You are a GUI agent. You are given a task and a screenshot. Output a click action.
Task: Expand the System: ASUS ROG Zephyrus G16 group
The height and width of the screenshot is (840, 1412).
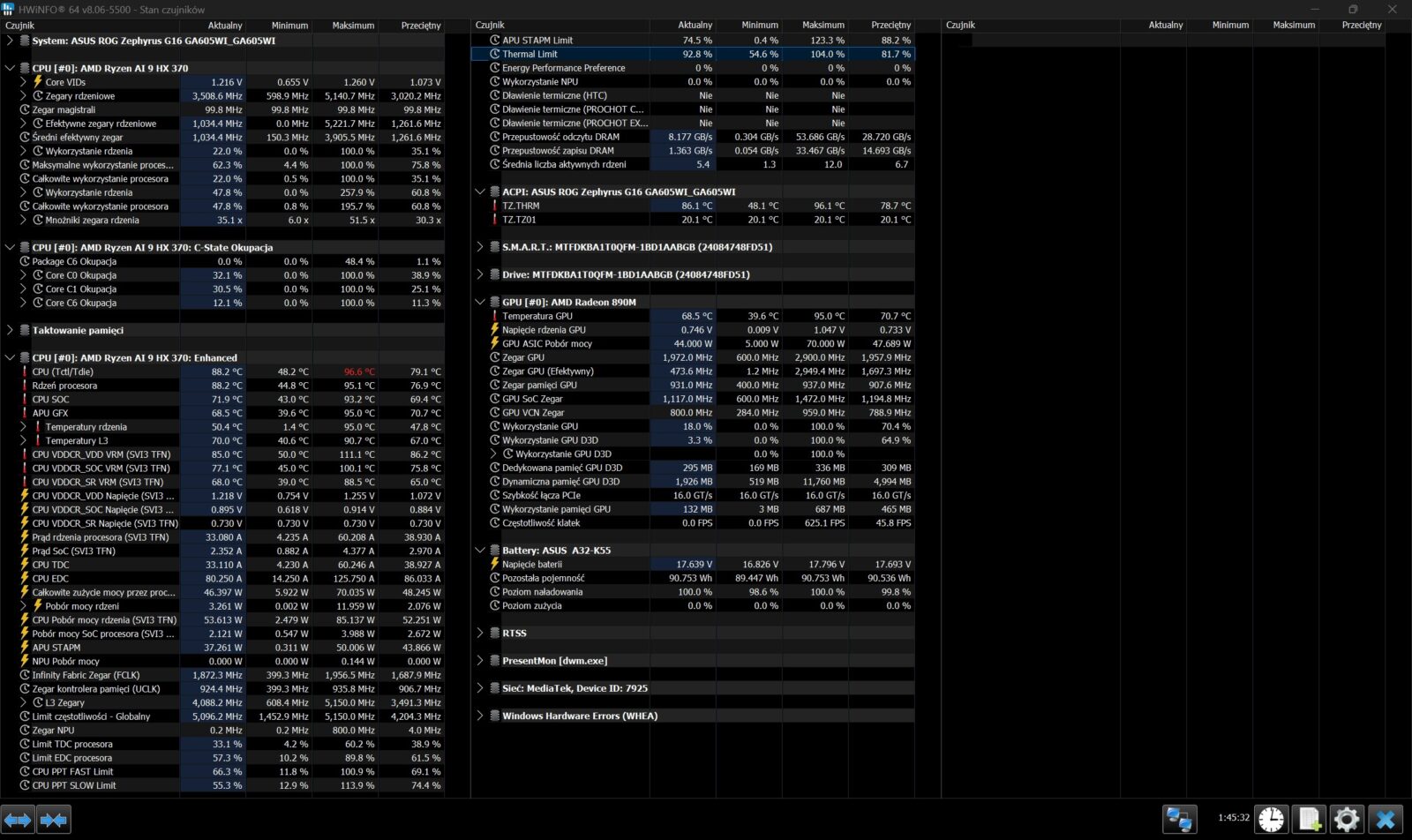pos(11,41)
